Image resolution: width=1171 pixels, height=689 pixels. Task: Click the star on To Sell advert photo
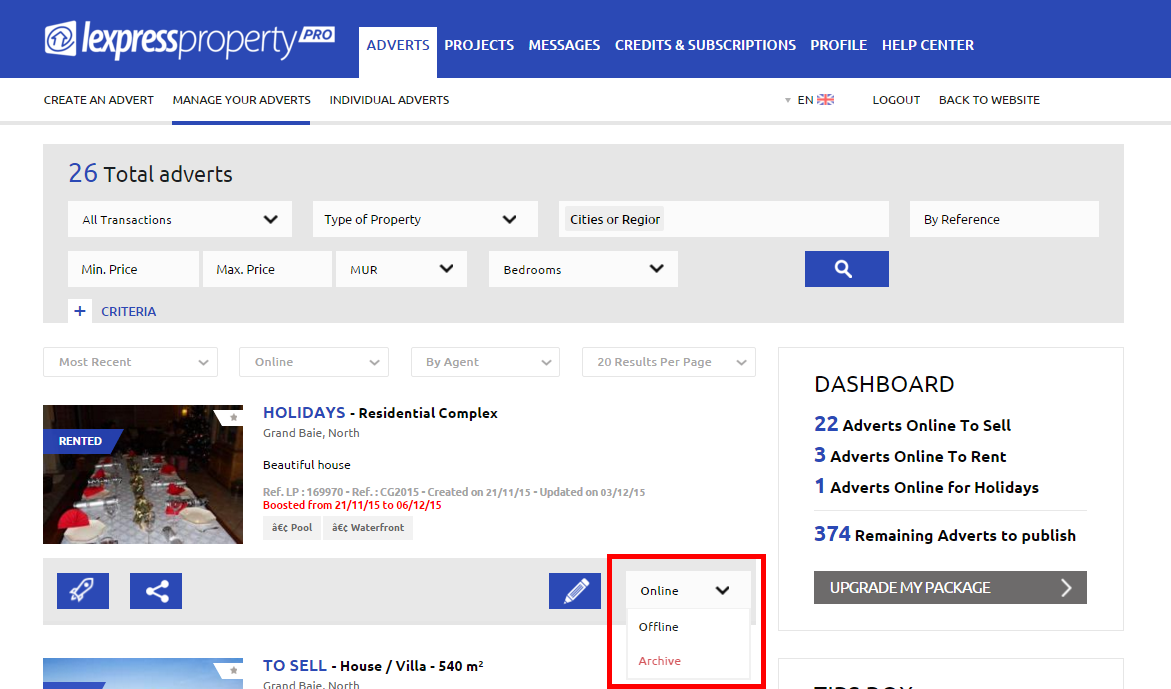(234, 670)
